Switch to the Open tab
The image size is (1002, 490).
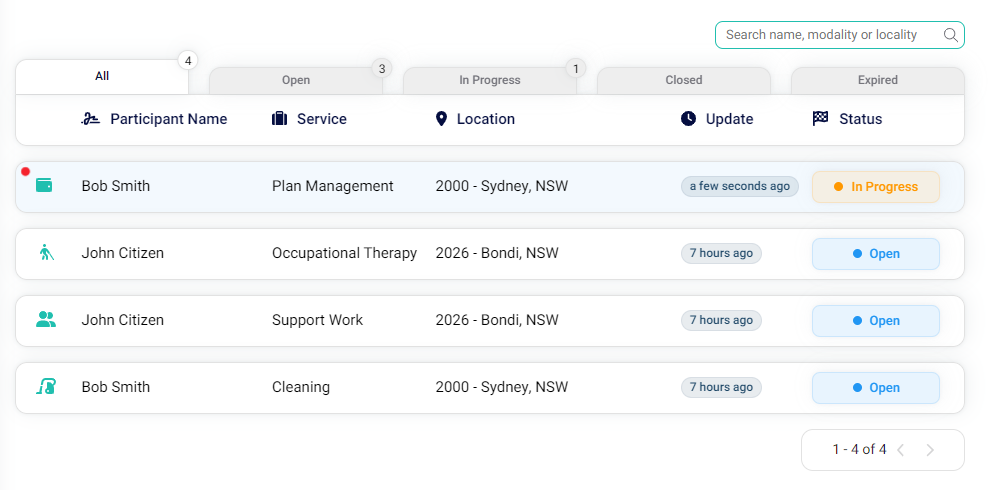tap(296, 80)
